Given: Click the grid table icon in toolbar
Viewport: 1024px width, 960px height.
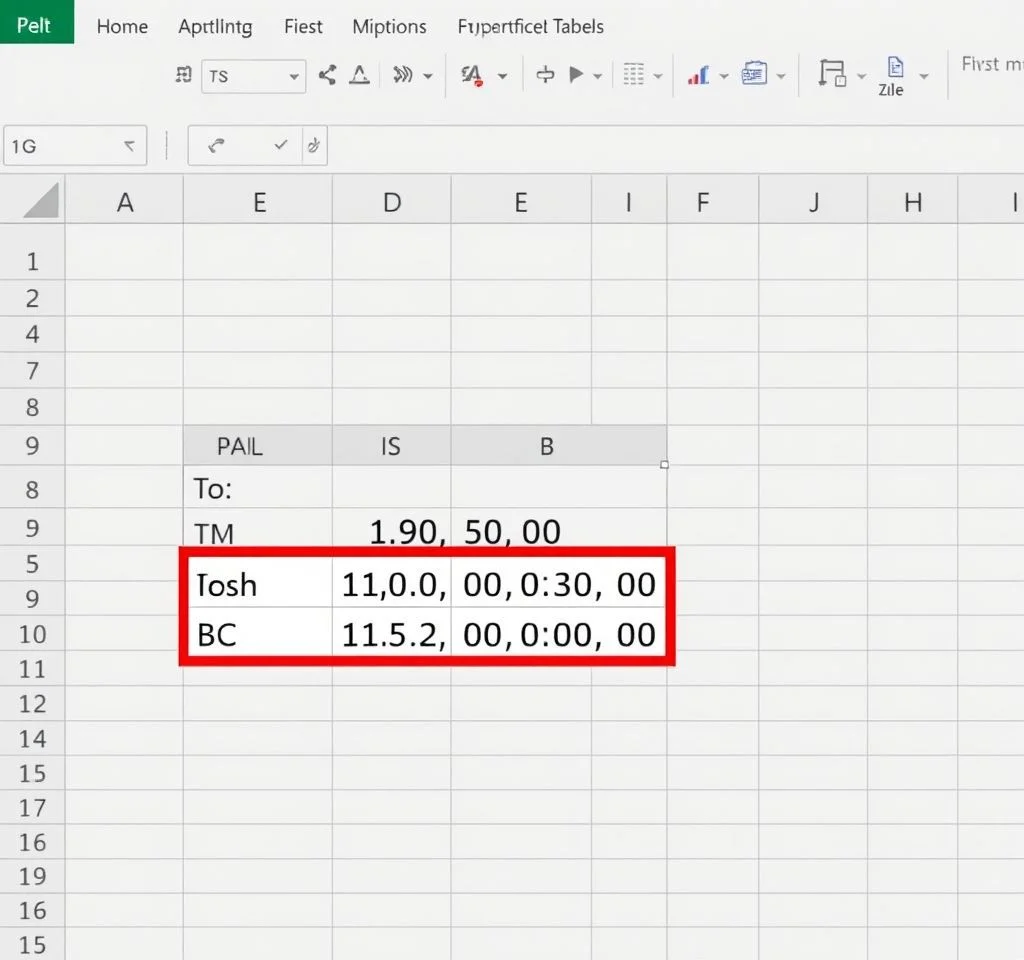Looking at the screenshot, I should point(632,75).
